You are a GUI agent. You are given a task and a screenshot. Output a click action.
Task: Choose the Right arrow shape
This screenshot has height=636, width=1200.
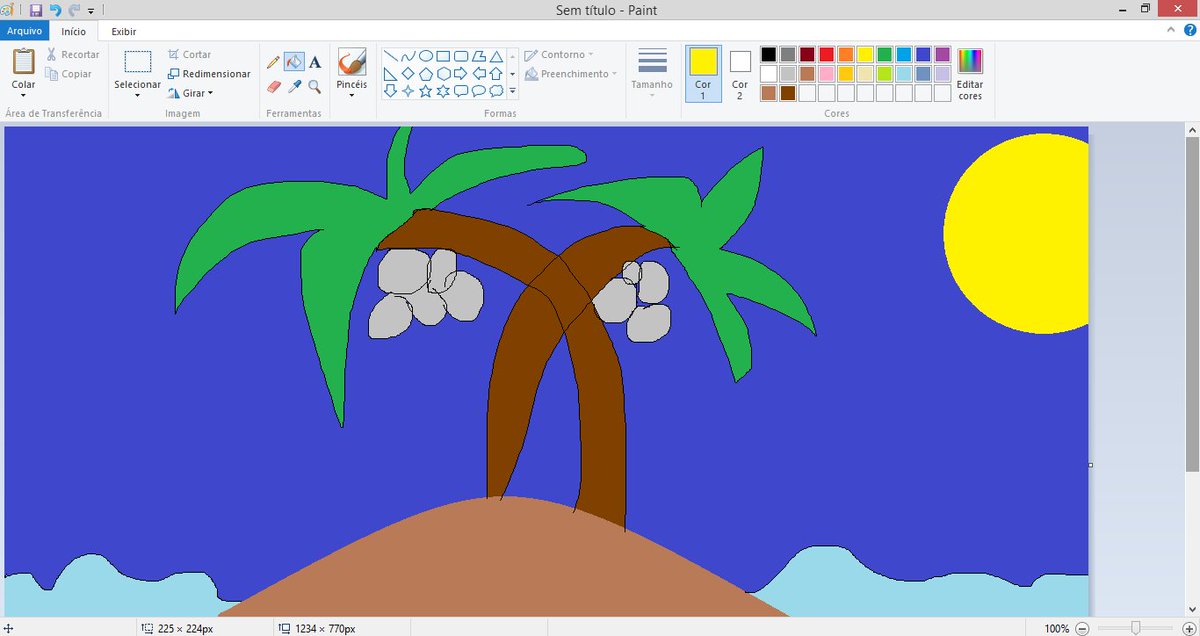click(x=461, y=73)
